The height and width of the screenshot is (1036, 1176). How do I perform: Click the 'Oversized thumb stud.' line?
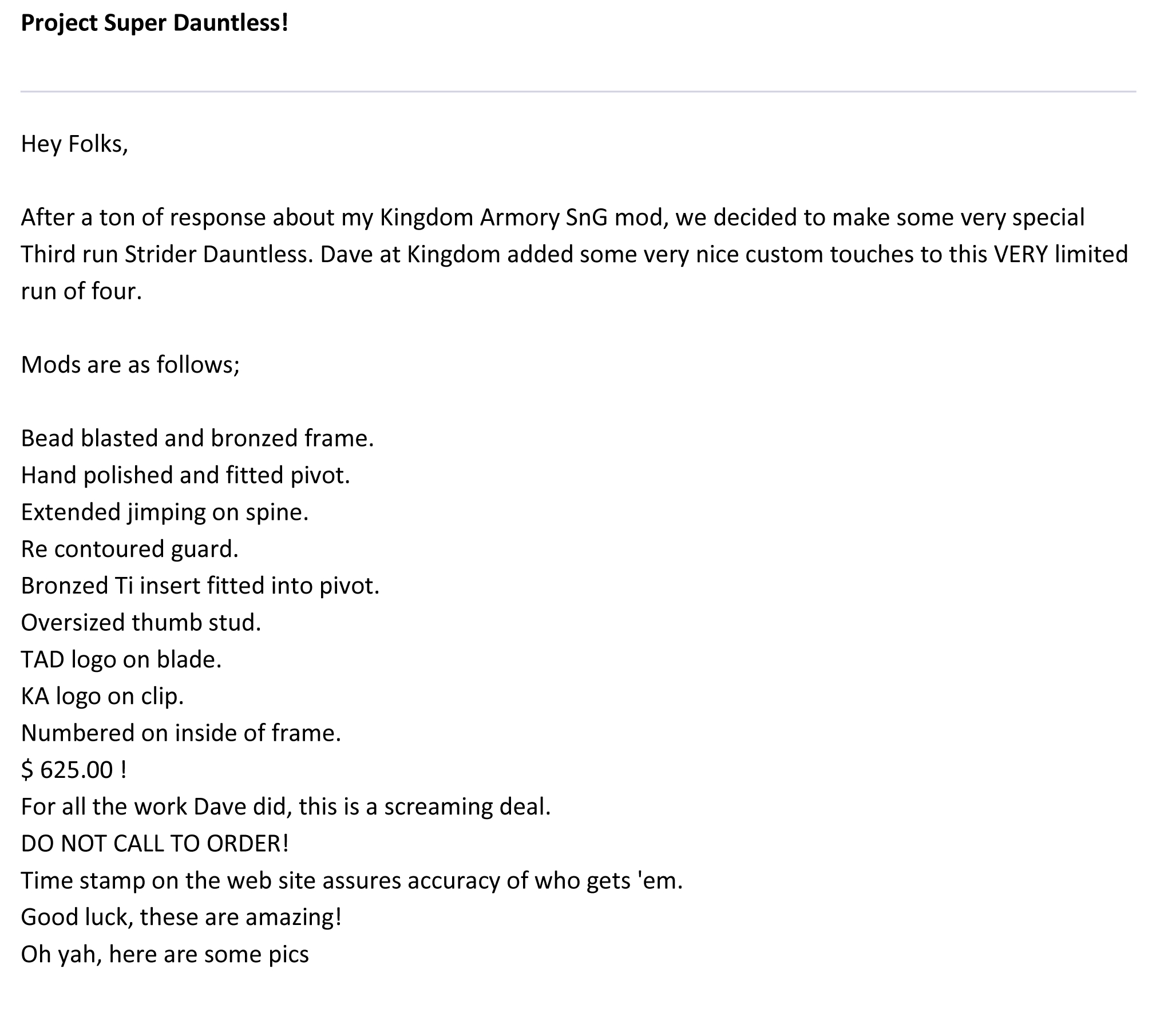pyautogui.click(x=141, y=623)
